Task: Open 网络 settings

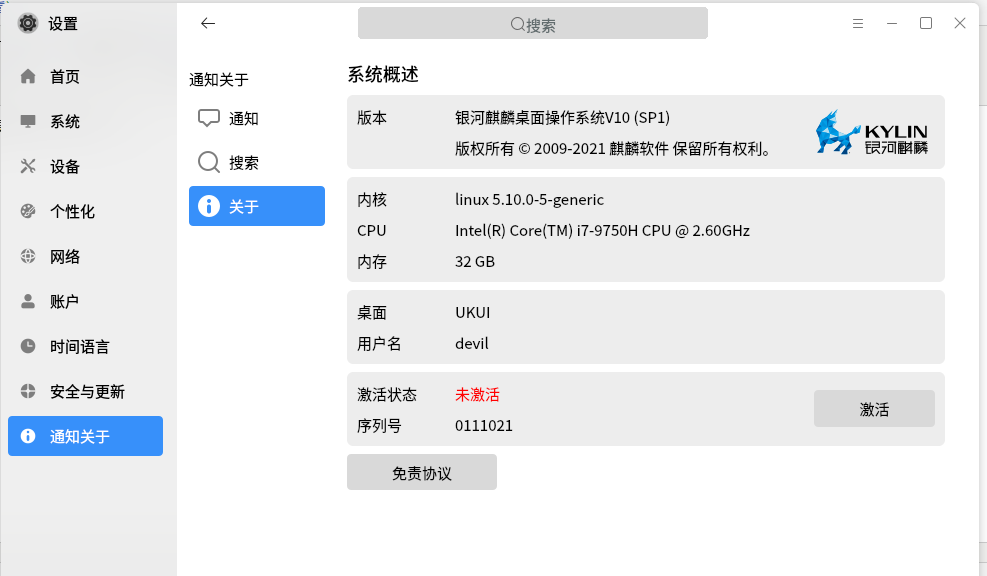Action: [x=86, y=256]
